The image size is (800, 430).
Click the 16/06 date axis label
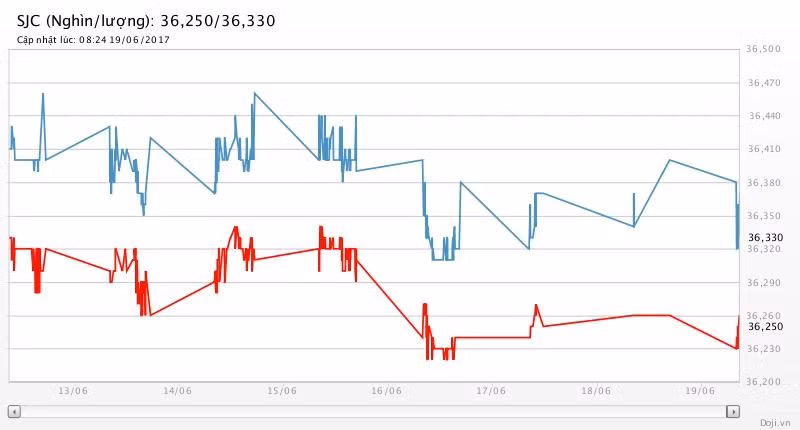[x=386, y=391]
